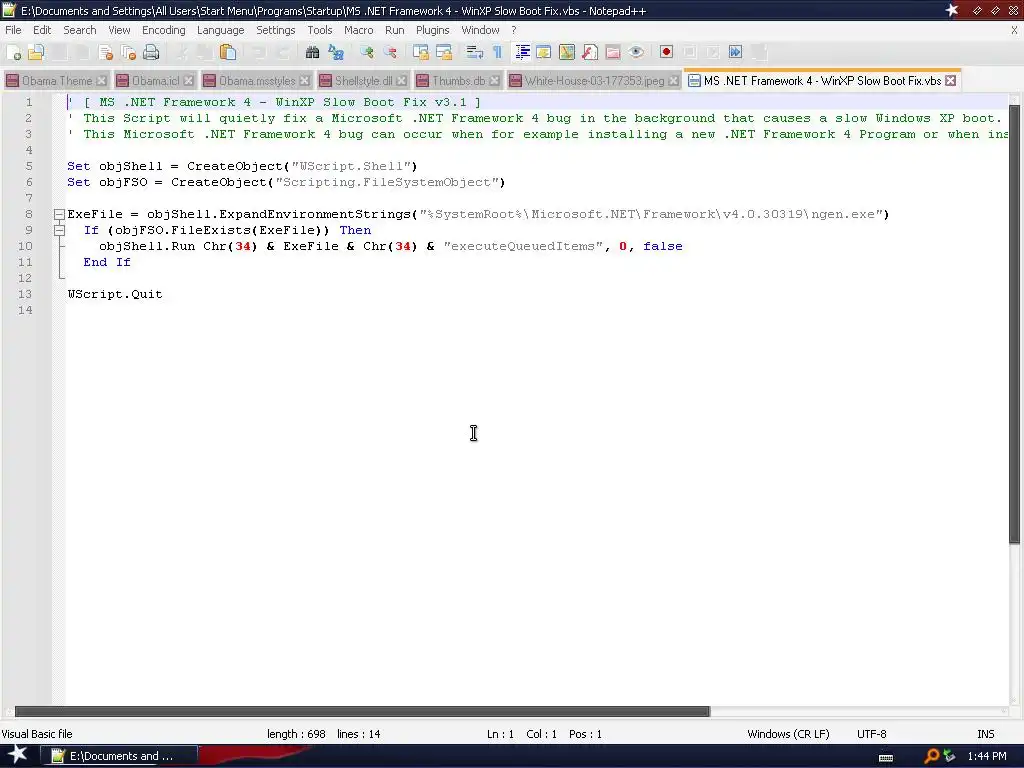
Task: Open the Macro menu
Action: [x=359, y=30]
